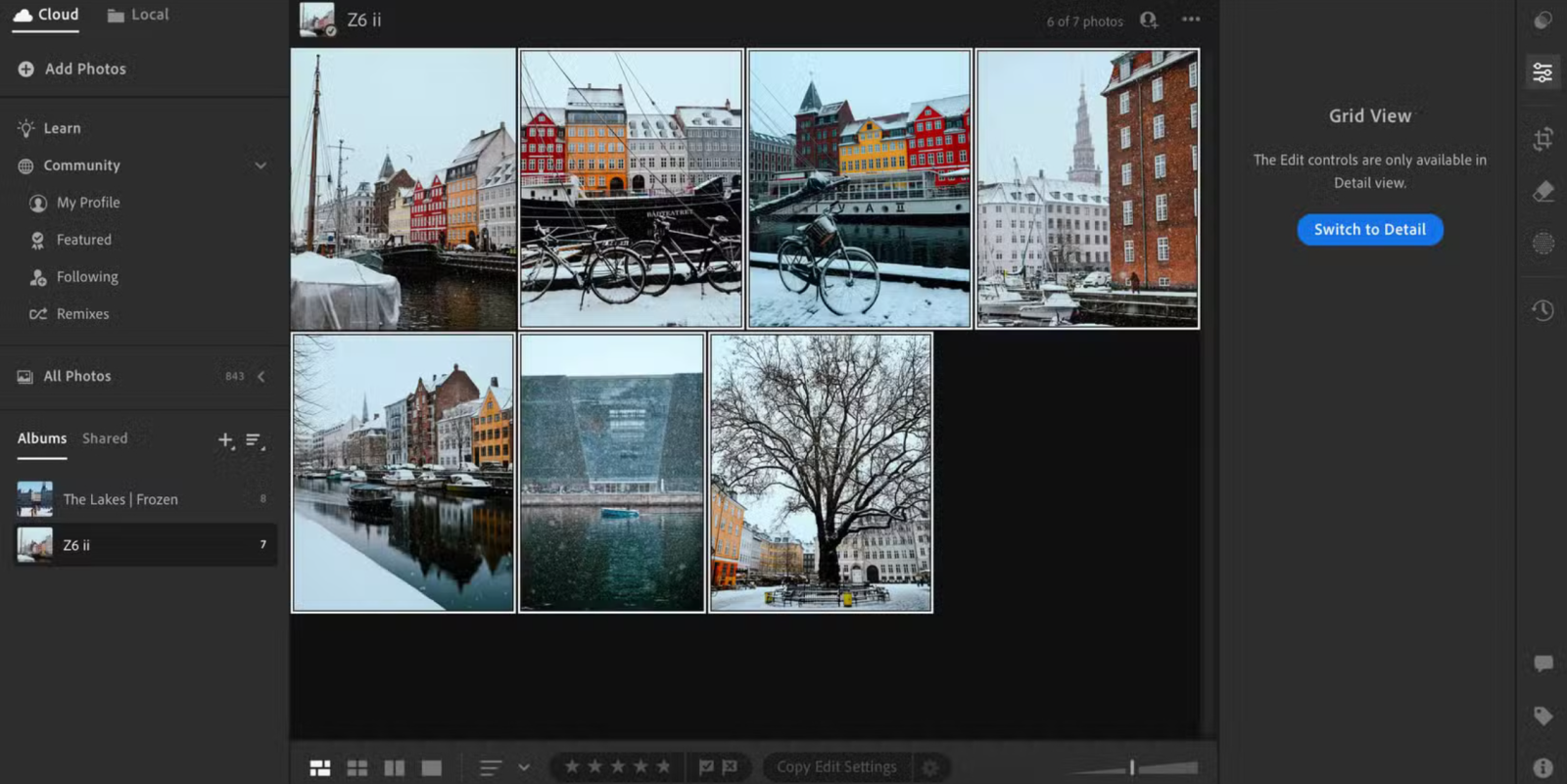Image resolution: width=1567 pixels, height=784 pixels.
Task: Set rating to one star
Action: (572, 767)
